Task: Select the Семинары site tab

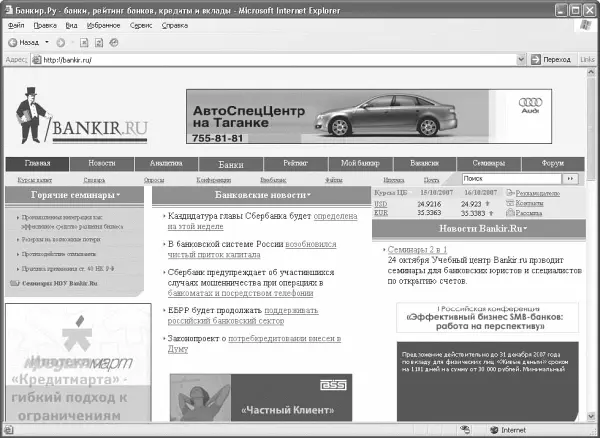Action: click(489, 164)
